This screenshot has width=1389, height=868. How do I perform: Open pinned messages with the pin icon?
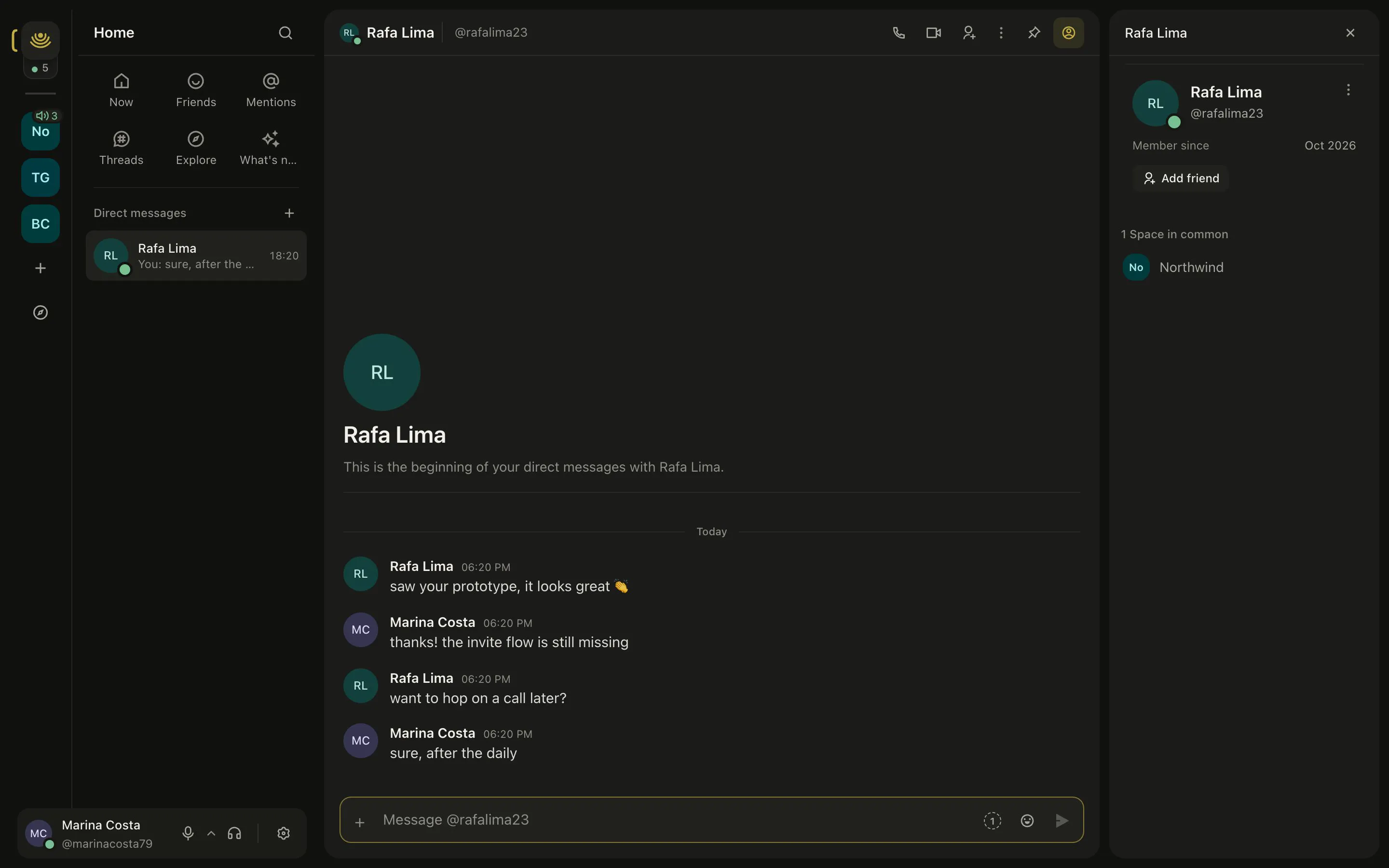click(x=1034, y=33)
